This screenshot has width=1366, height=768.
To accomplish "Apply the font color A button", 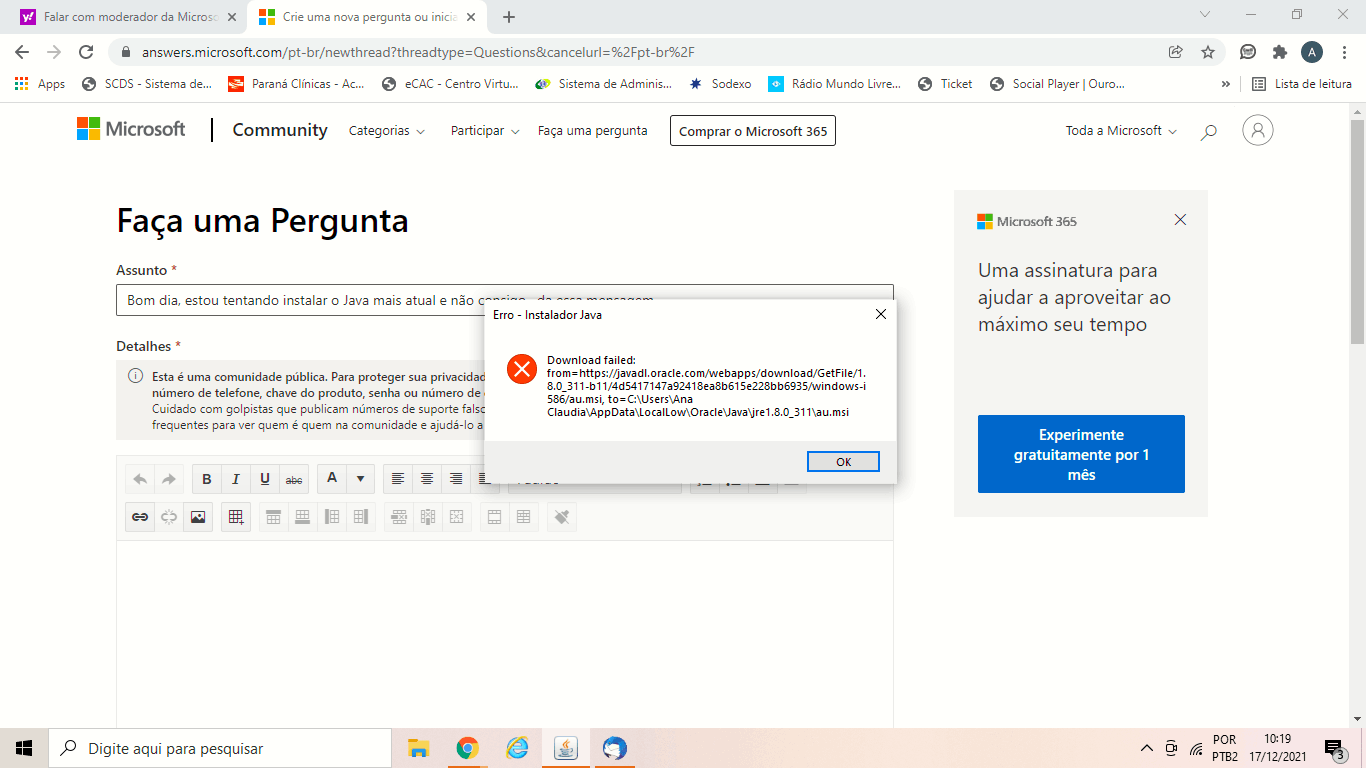I will pyautogui.click(x=332, y=479).
